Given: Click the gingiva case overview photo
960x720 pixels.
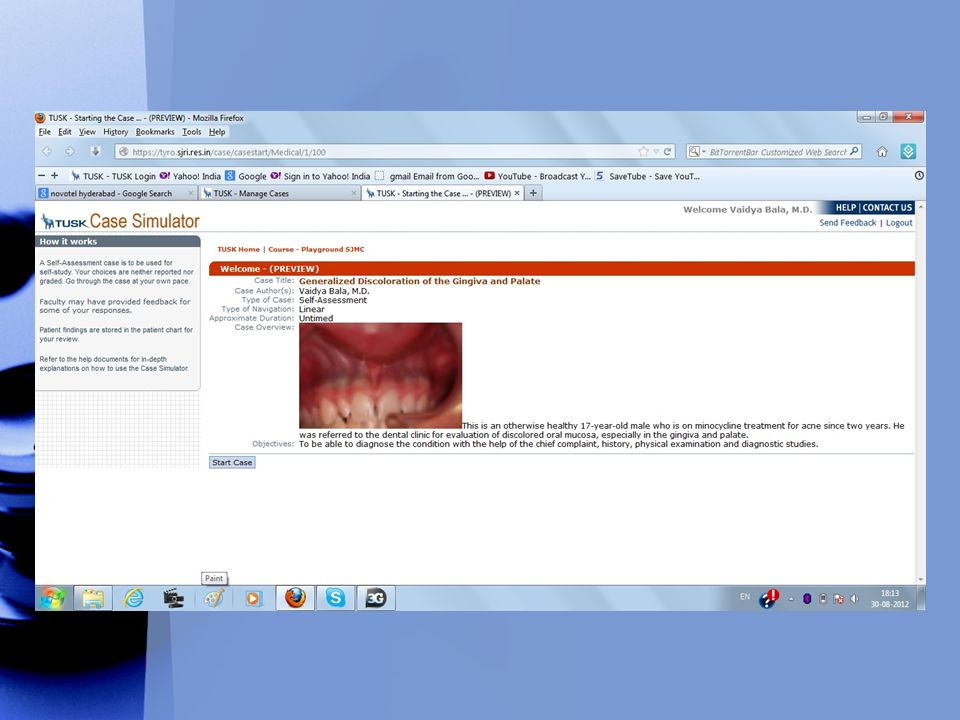Looking at the screenshot, I should (380, 375).
